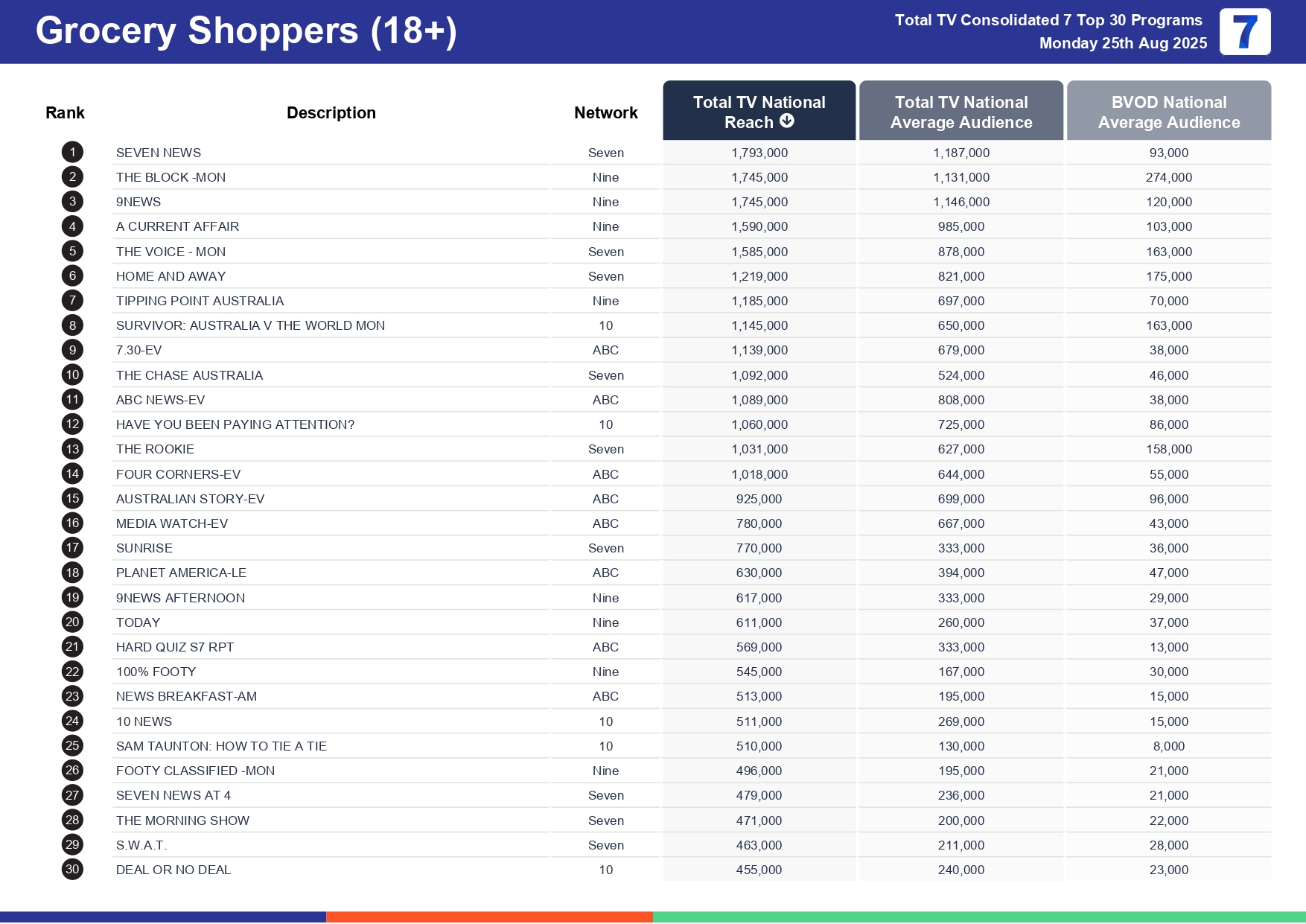Click the sort arrow beside Reach

click(787, 121)
